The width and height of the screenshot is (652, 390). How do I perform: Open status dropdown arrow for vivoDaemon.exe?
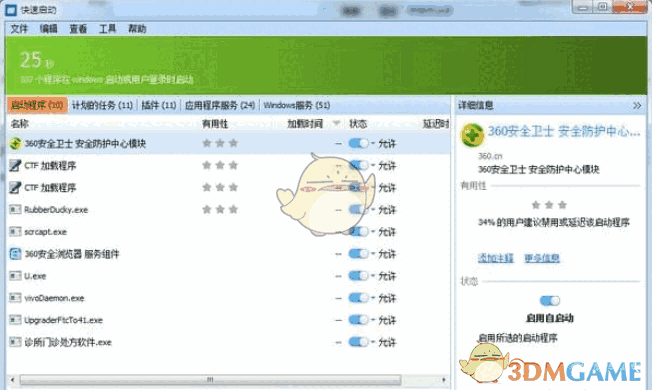tap(373, 298)
